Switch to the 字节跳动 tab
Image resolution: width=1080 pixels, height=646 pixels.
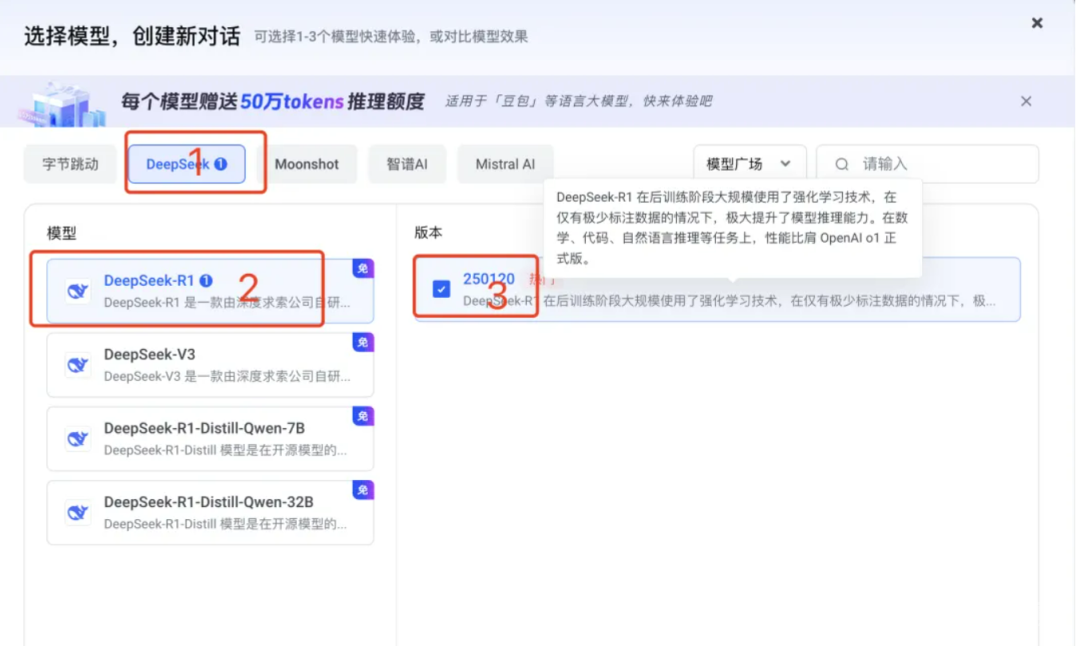70,164
